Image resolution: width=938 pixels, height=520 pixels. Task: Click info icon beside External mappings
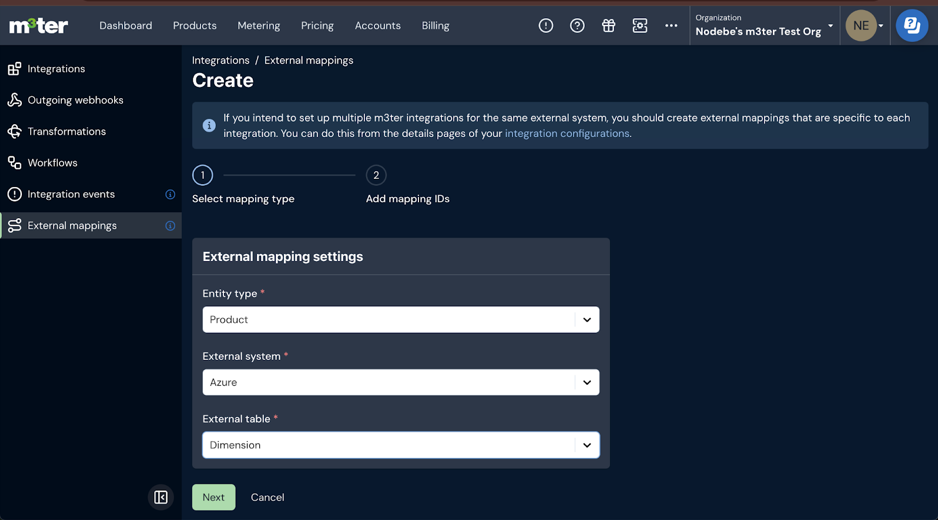point(170,226)
